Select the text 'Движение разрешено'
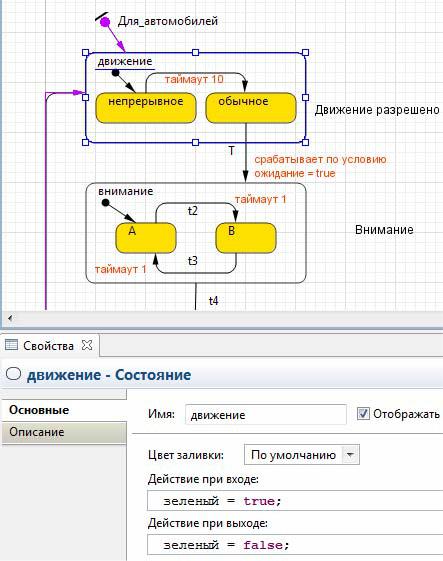 (377, 110)
